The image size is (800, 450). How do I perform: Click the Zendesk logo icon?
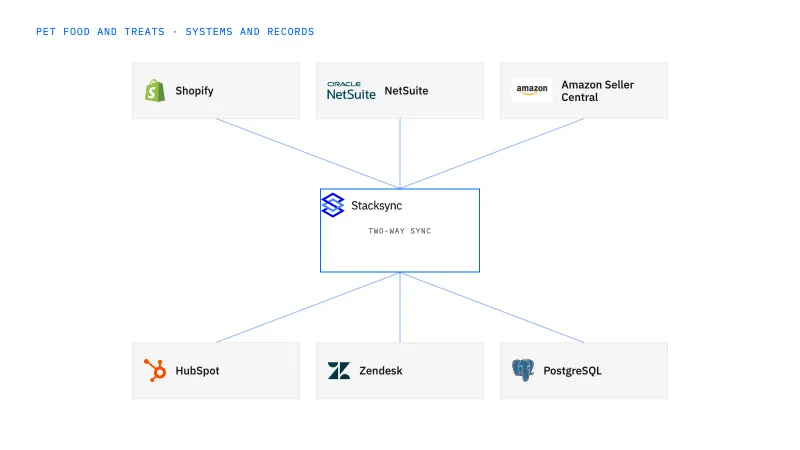339,371
